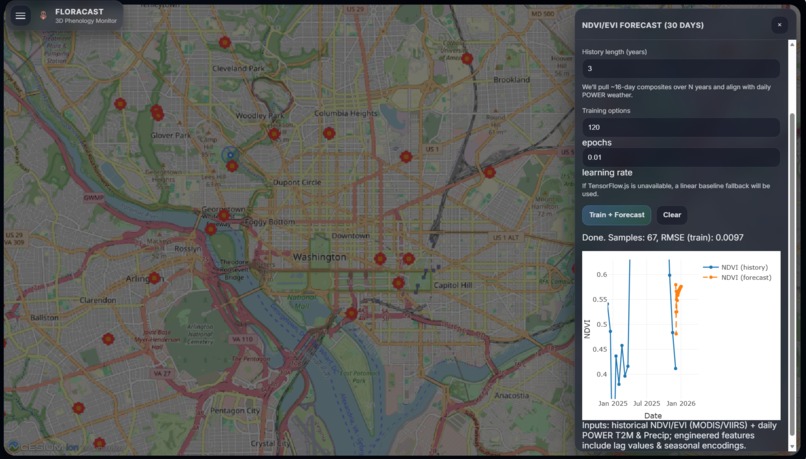Click the Cesium ion logo
The height and width of the screenshot is (459, 806).
pyautogui.click(x=44, y=447)
